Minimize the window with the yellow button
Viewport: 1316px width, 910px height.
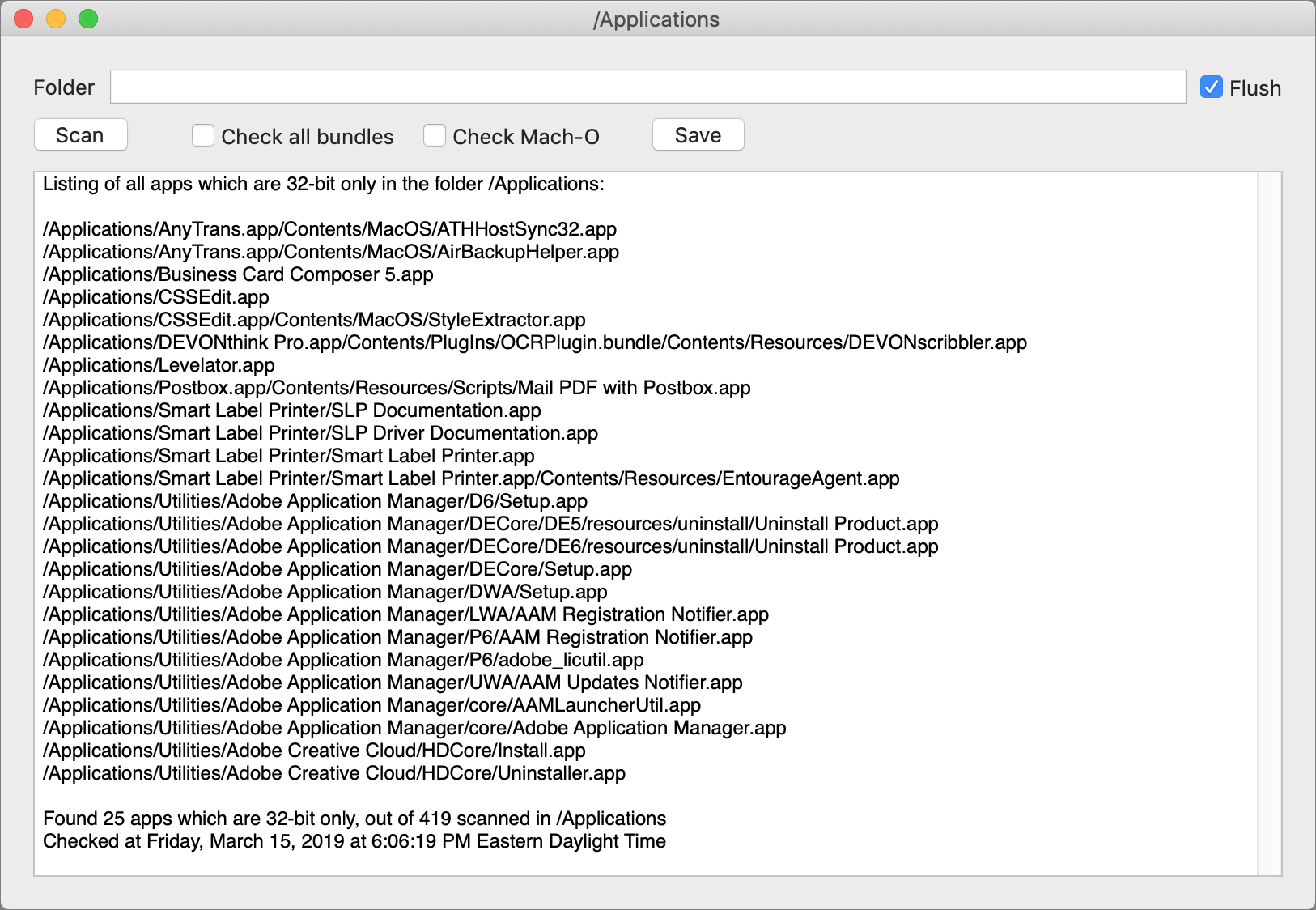click(x=56, y=19)
